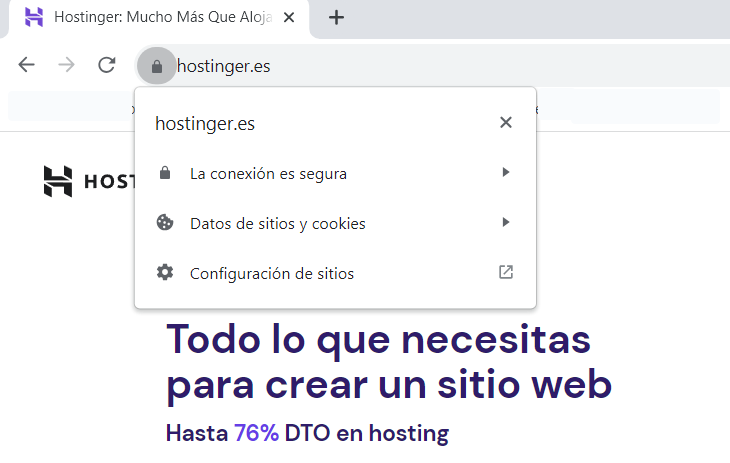Click the cookie icon in popup
The height and width of the screenshot is (463, 730).
click(x=165, y=223)
